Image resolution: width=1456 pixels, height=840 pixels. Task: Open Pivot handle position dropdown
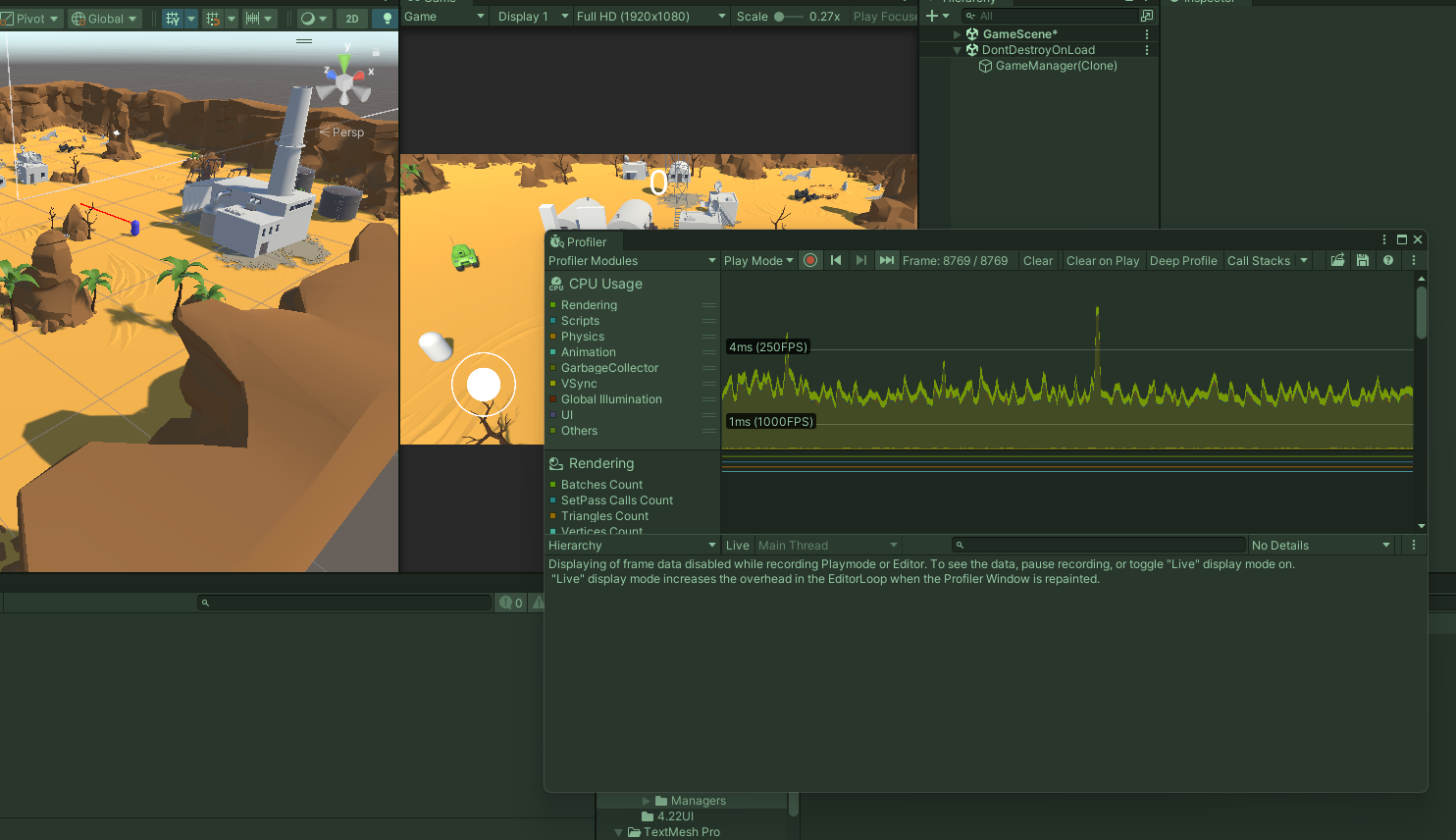(x=31, y=19)
